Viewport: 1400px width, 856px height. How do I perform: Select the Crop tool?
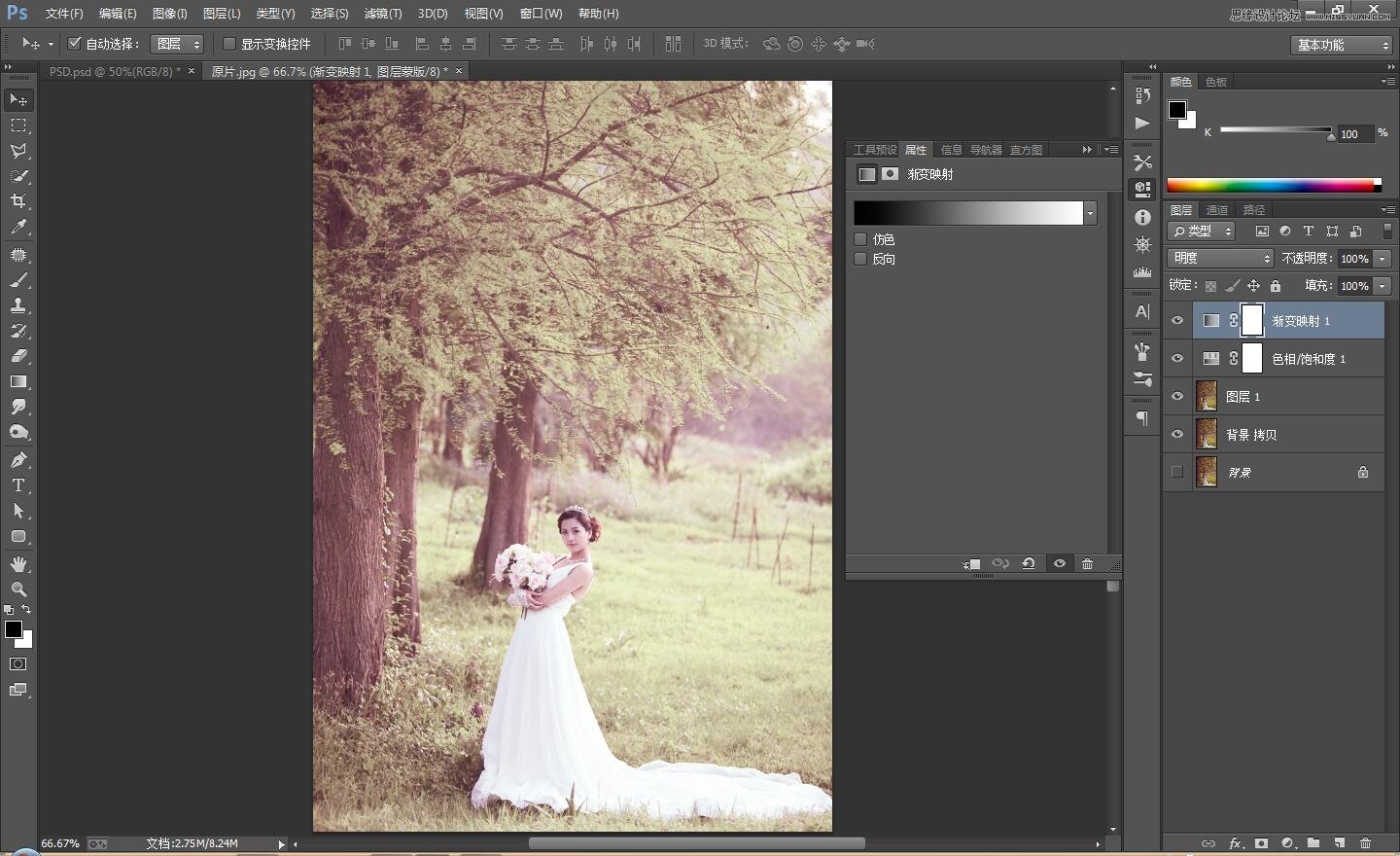point(18,201)
